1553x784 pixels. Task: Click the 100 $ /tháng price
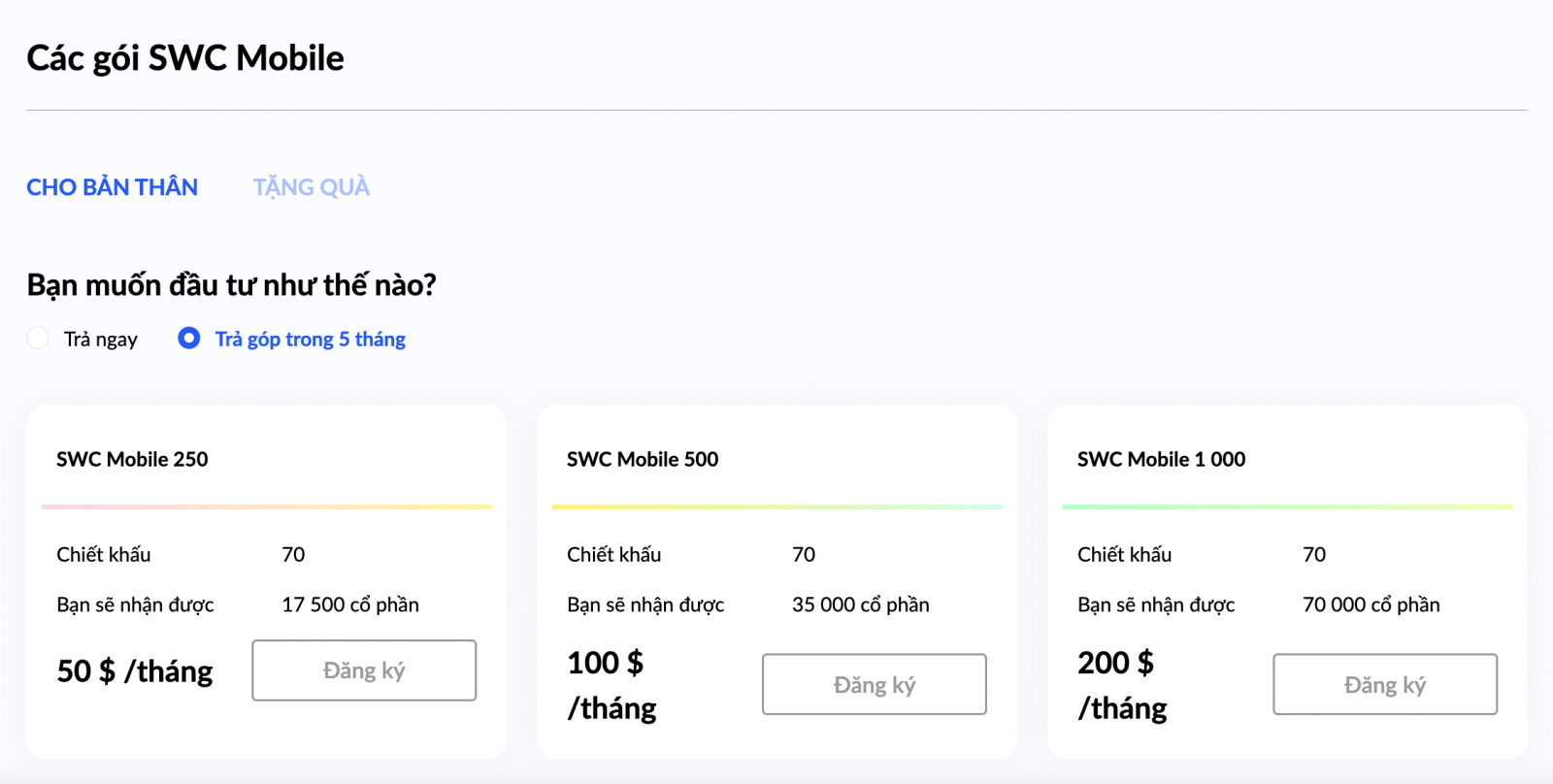[x=612, y=685]
